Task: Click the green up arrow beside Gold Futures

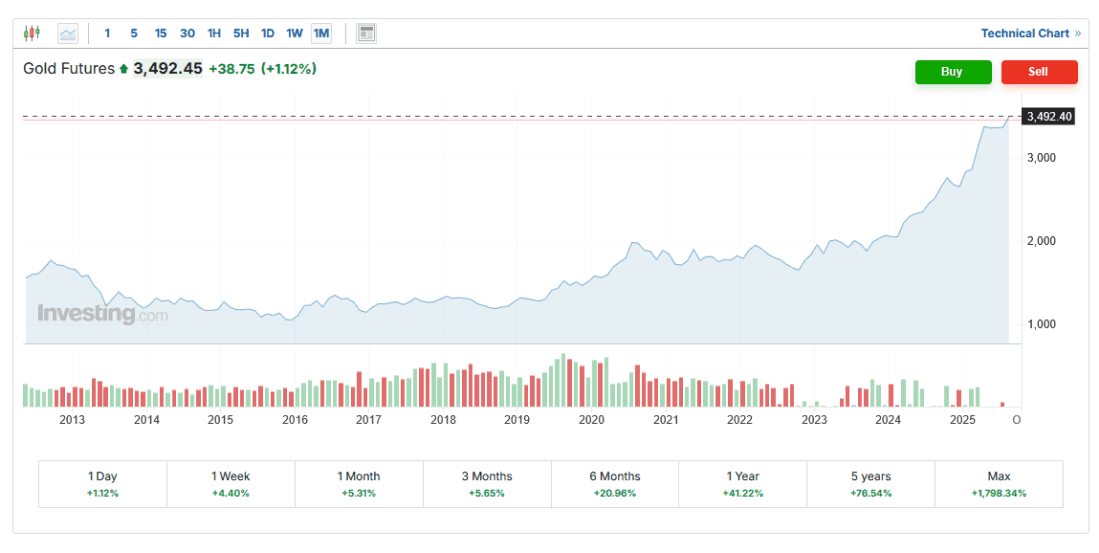Action: coord(124,70)
